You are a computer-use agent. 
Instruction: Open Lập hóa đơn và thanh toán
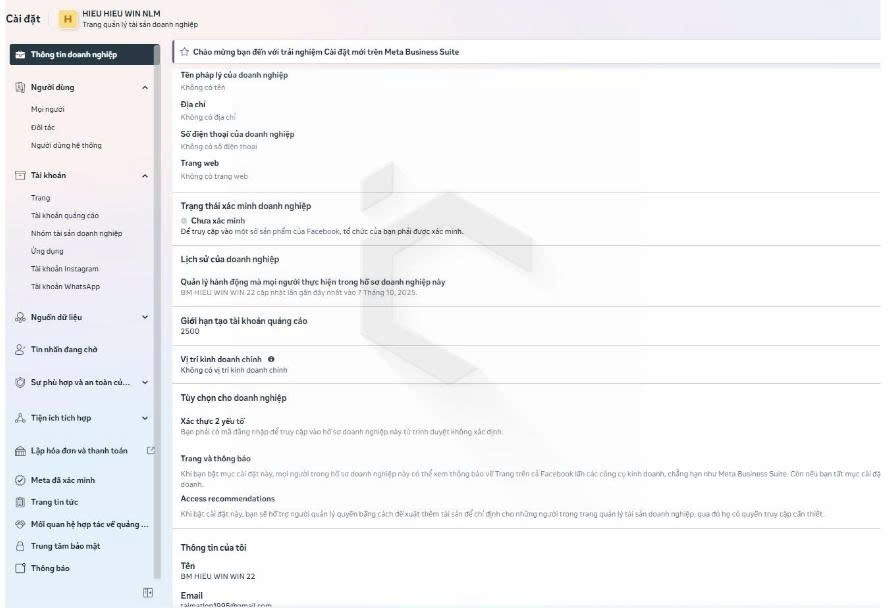(x=81, y=450)
